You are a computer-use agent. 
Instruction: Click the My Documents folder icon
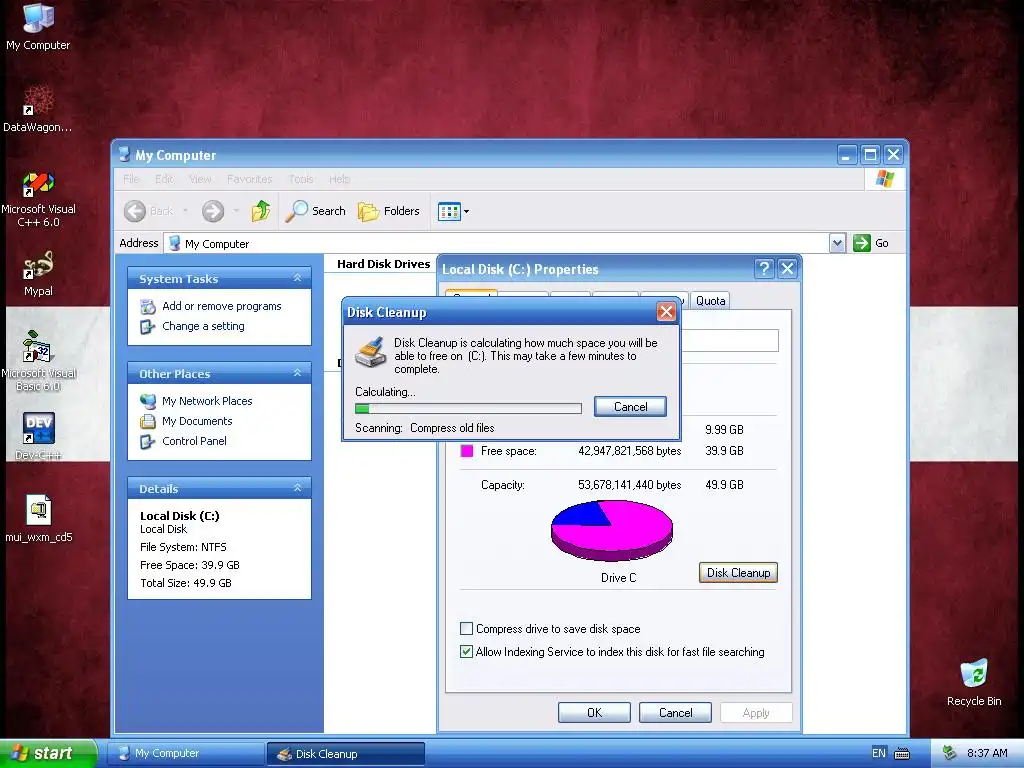coord(148,421)
